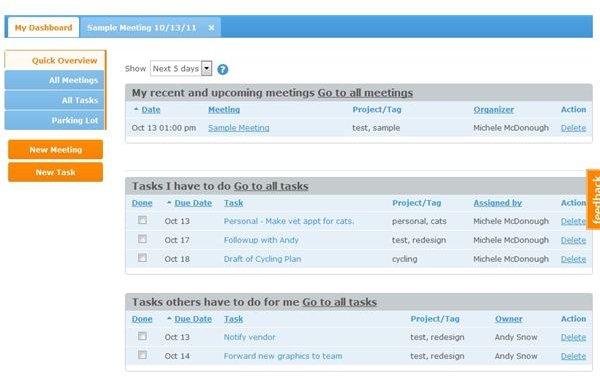Open the Show period dropdown arrow

click(x=207, y=69)
